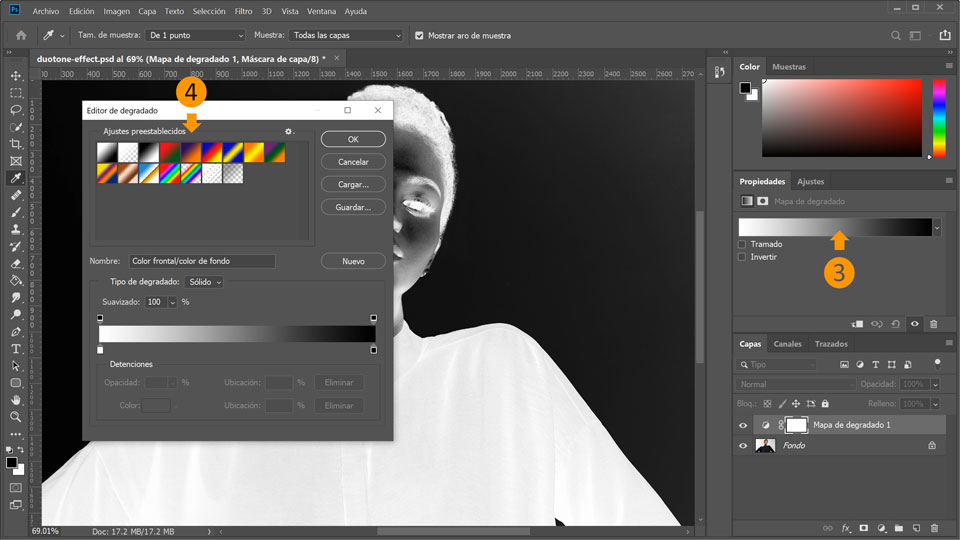The width and height of the screenshot is (960, 540).
Task: Enable the Invertir checkbox
Action: pos(742,257)
